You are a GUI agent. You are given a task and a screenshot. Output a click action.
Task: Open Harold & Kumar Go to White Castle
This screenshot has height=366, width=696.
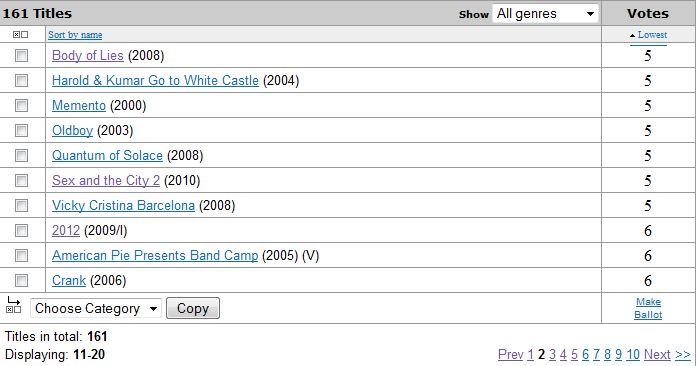(x=155, y=80)
